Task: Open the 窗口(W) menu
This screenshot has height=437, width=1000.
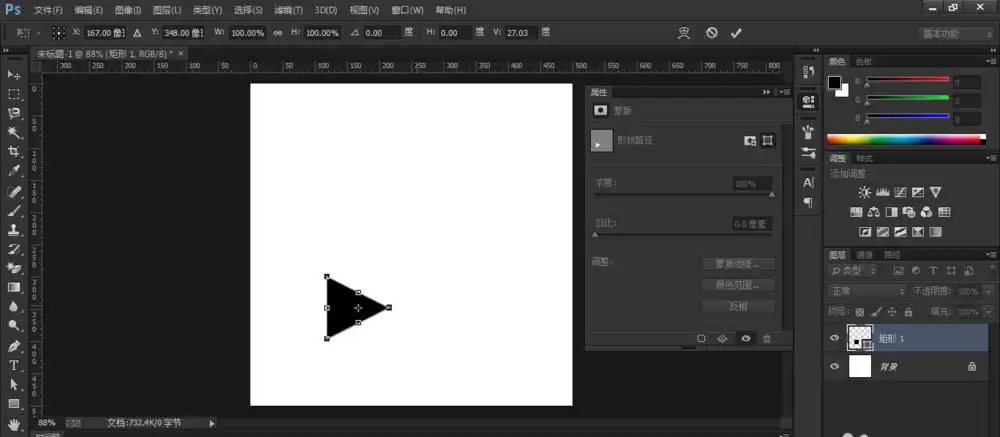Action: pyautogui.click(x=407, y=10)
